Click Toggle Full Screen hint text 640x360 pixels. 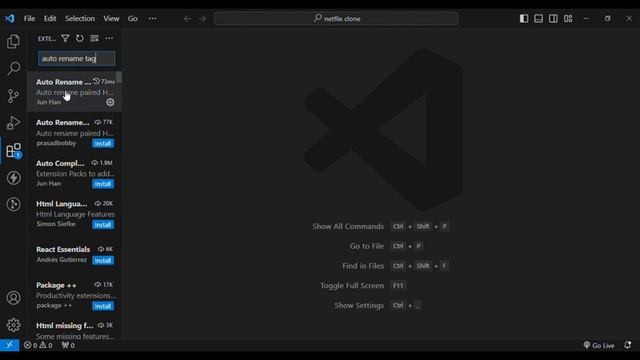[352, 286]
